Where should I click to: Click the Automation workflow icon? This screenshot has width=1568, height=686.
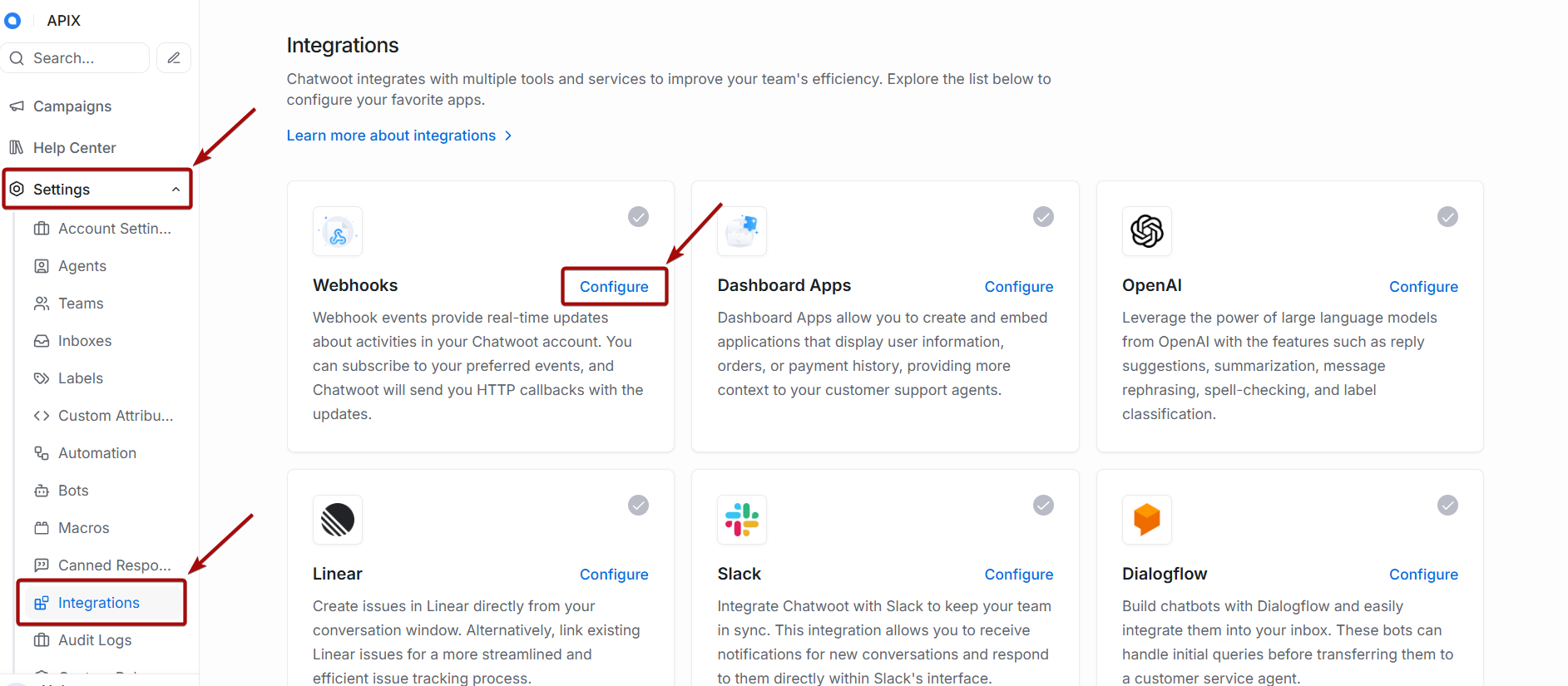42,453
